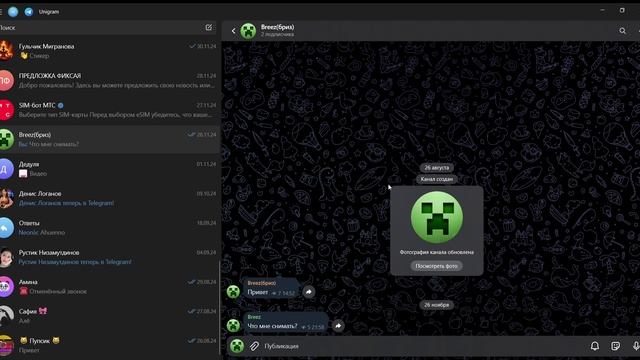Click the compose new message icon

tap(209, 27)
